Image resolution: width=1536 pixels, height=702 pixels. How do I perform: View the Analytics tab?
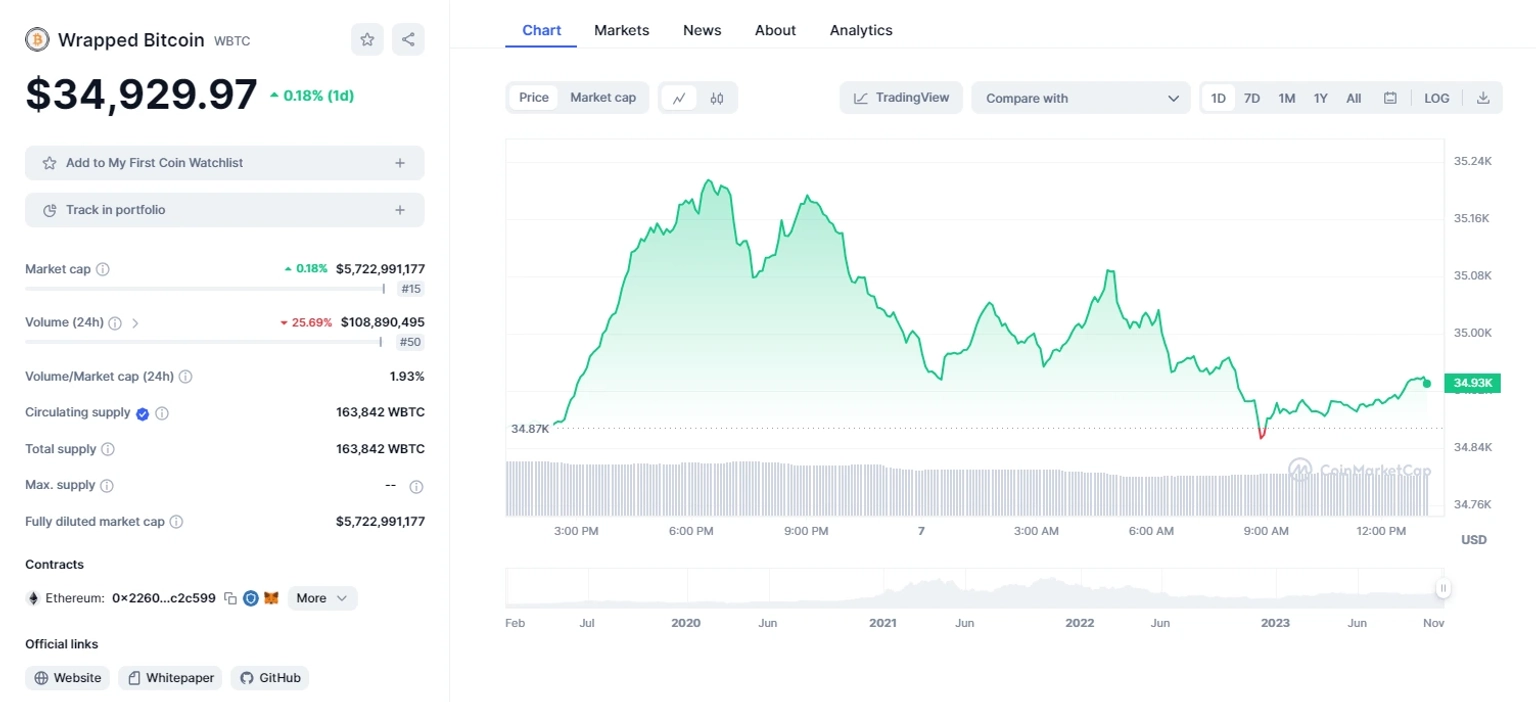tap(861, 30)
